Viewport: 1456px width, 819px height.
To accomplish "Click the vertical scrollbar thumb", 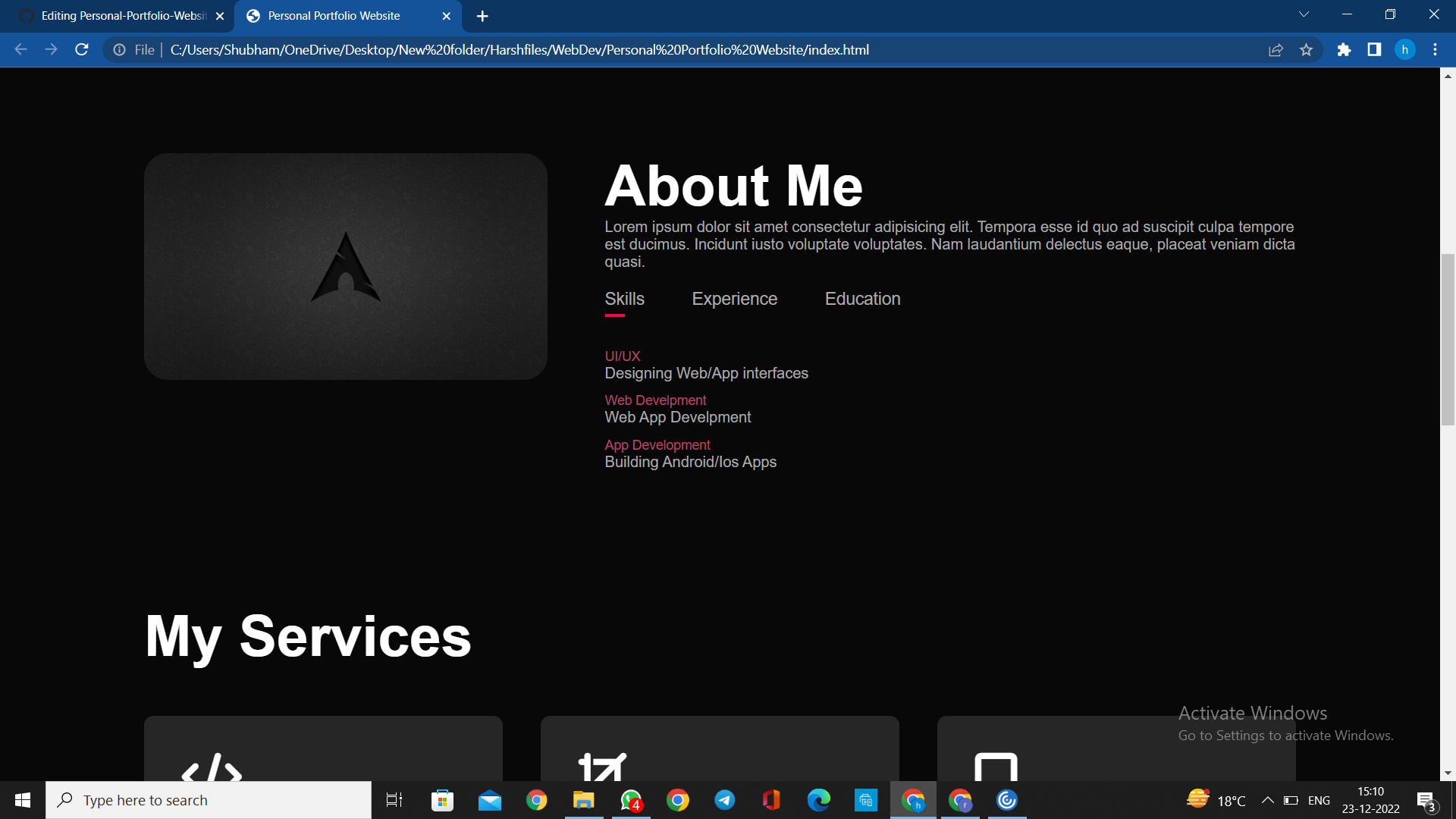I will coord(1448,340).
